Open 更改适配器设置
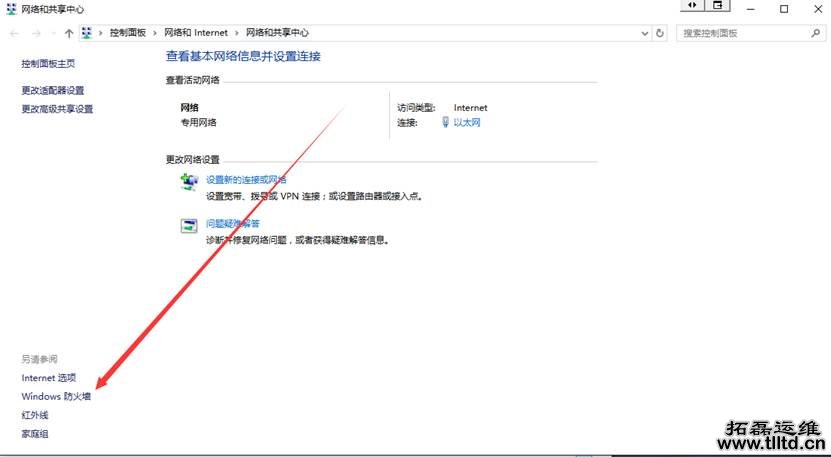The height and width of the screenshot is (457, 831). (52, 91)
